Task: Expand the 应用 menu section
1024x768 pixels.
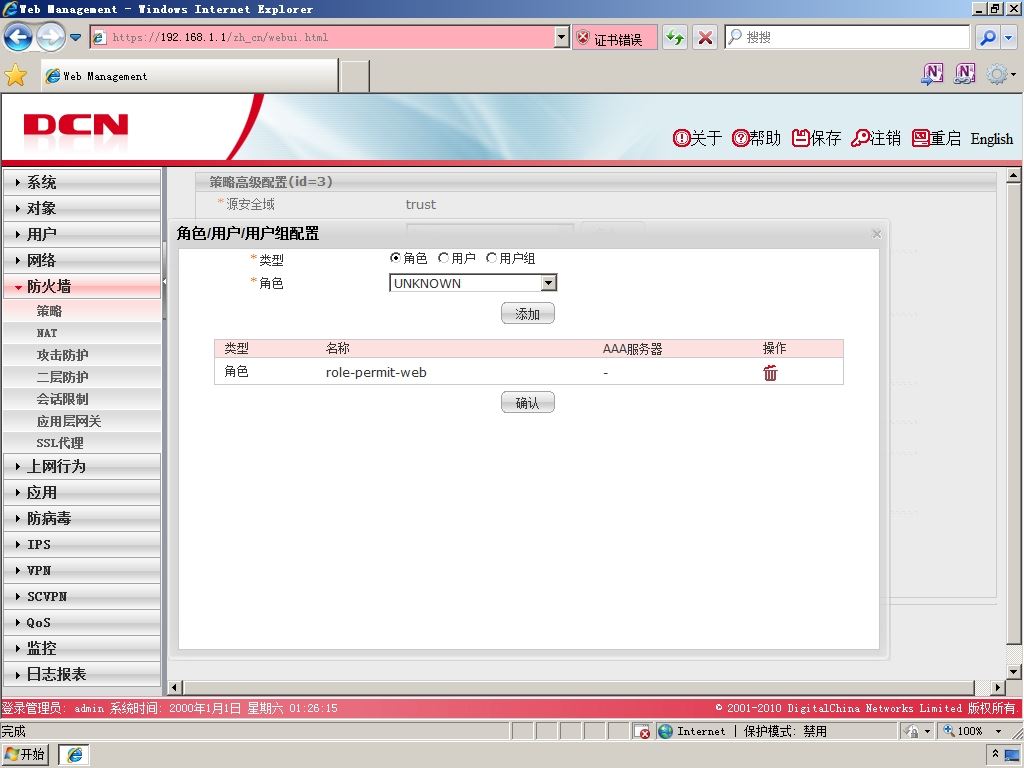Action: coord(82,492)
